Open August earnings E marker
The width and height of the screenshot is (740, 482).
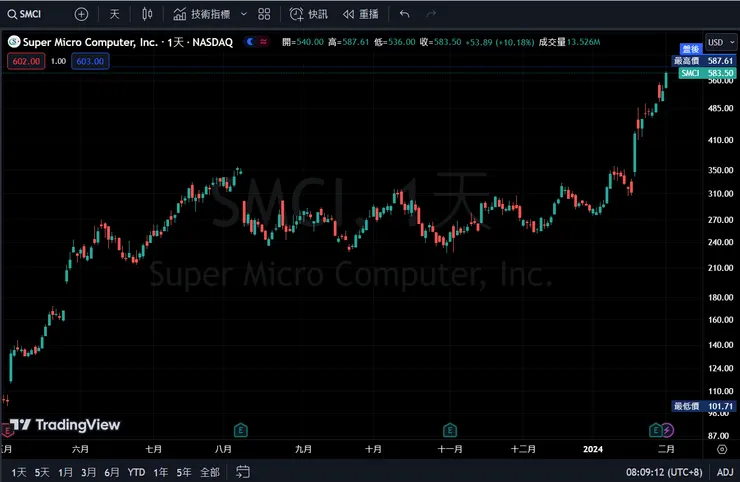point(241,430)
